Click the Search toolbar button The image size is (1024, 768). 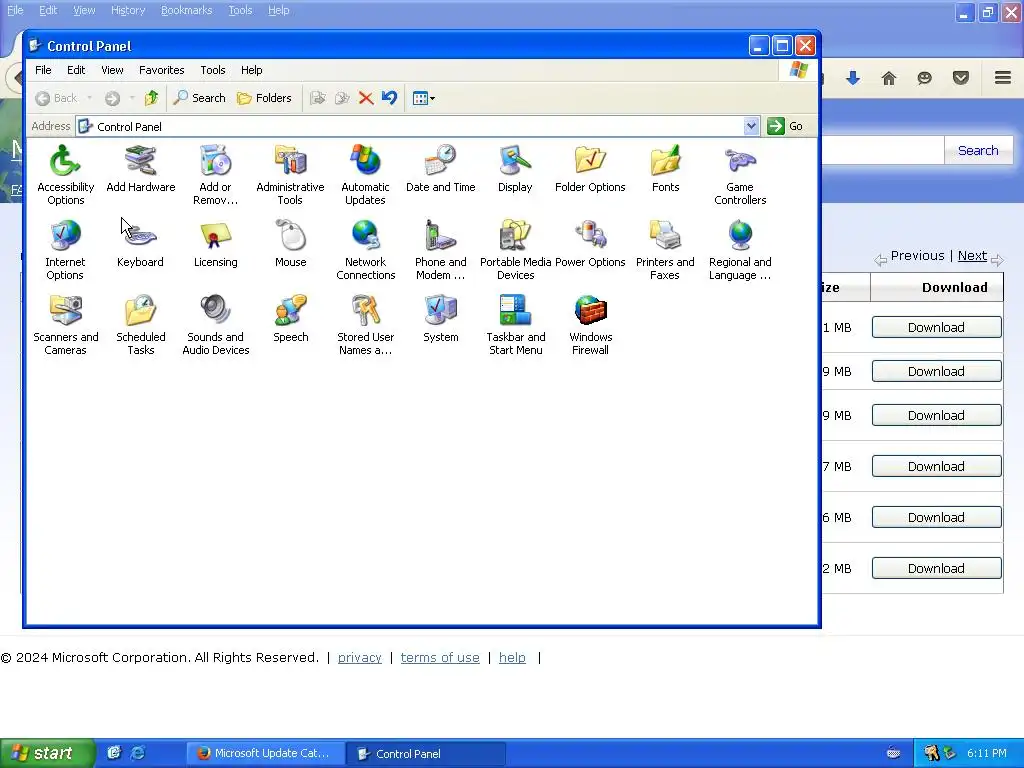pyautogui.click(x=200, y=98)
